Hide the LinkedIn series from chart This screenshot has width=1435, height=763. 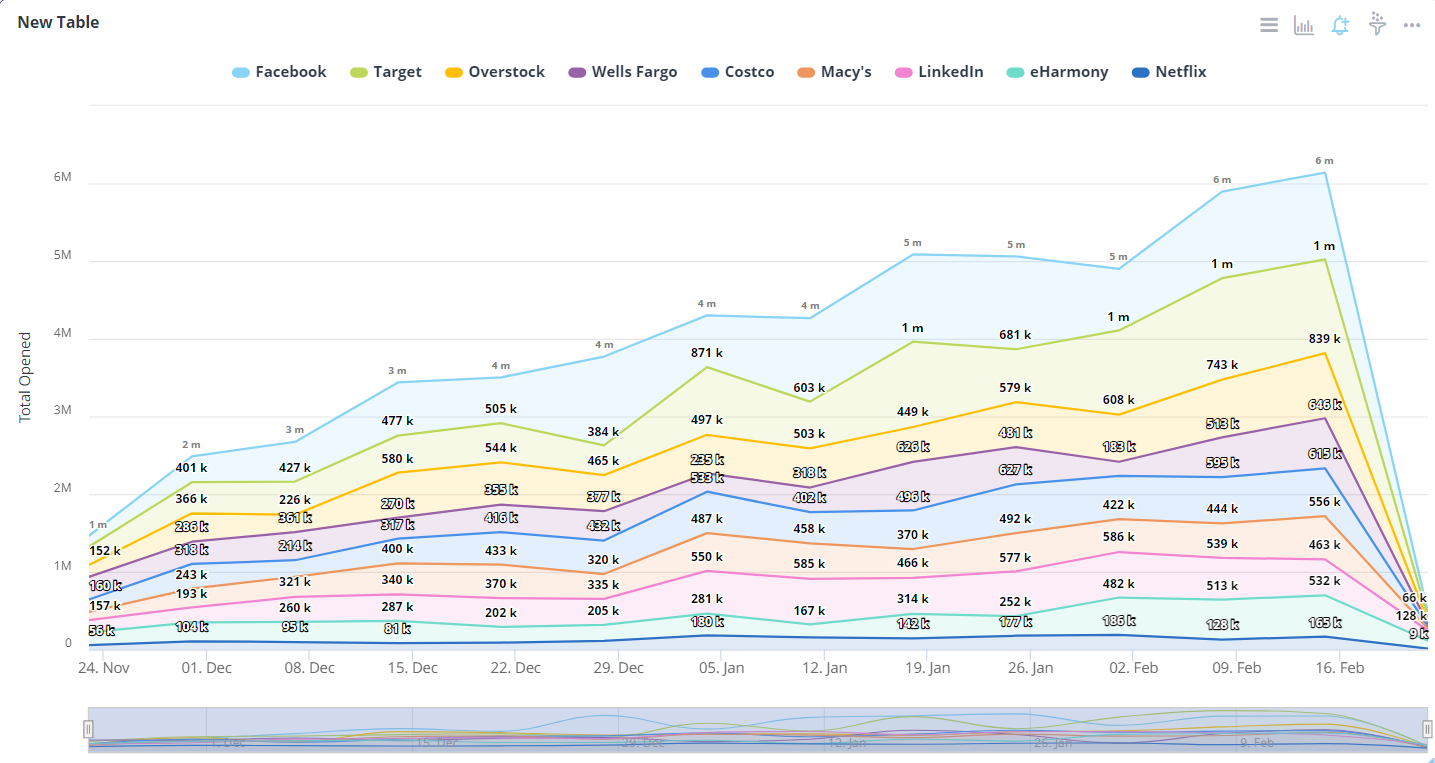[x=950, y=72]
